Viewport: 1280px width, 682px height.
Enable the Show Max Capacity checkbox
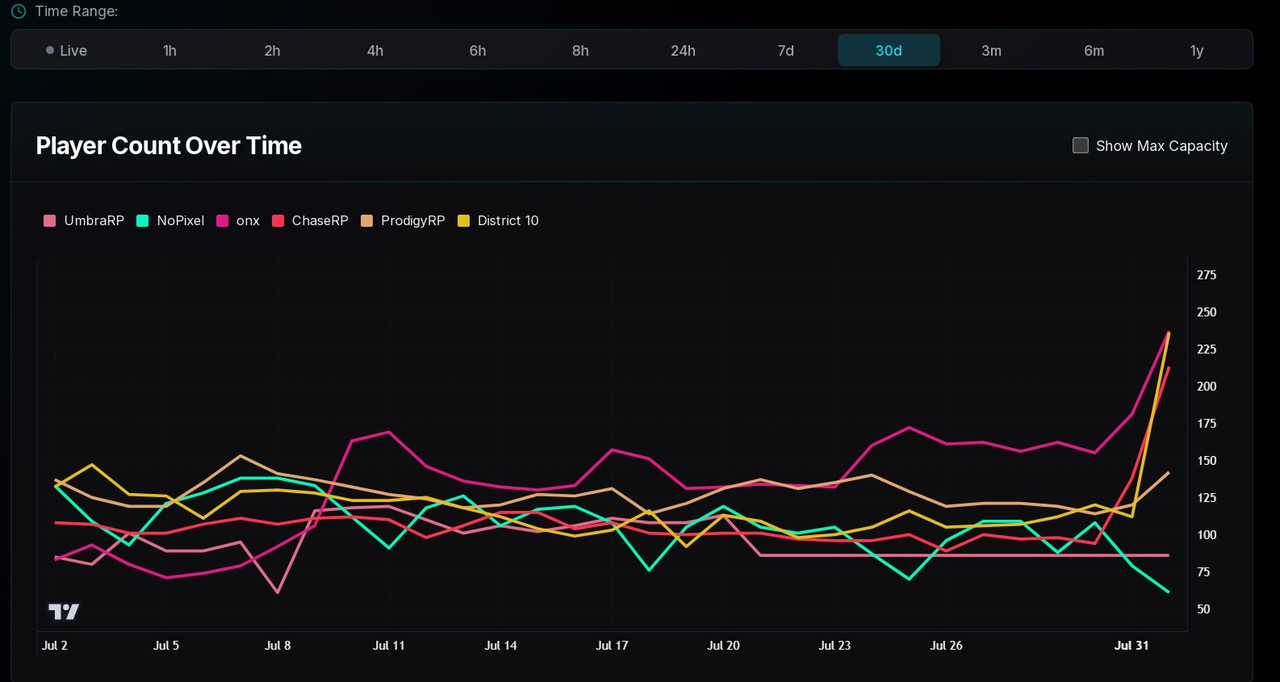(x=1080, y=145)
